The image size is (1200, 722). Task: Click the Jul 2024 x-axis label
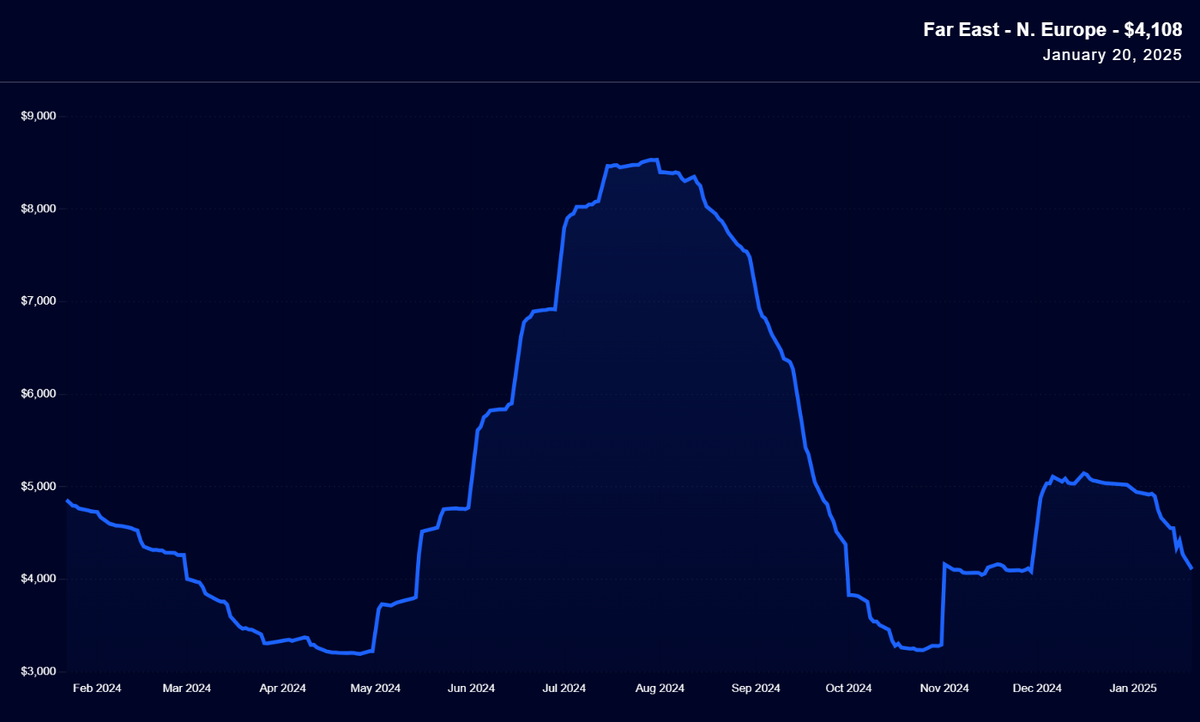click(x=564, y=688)
